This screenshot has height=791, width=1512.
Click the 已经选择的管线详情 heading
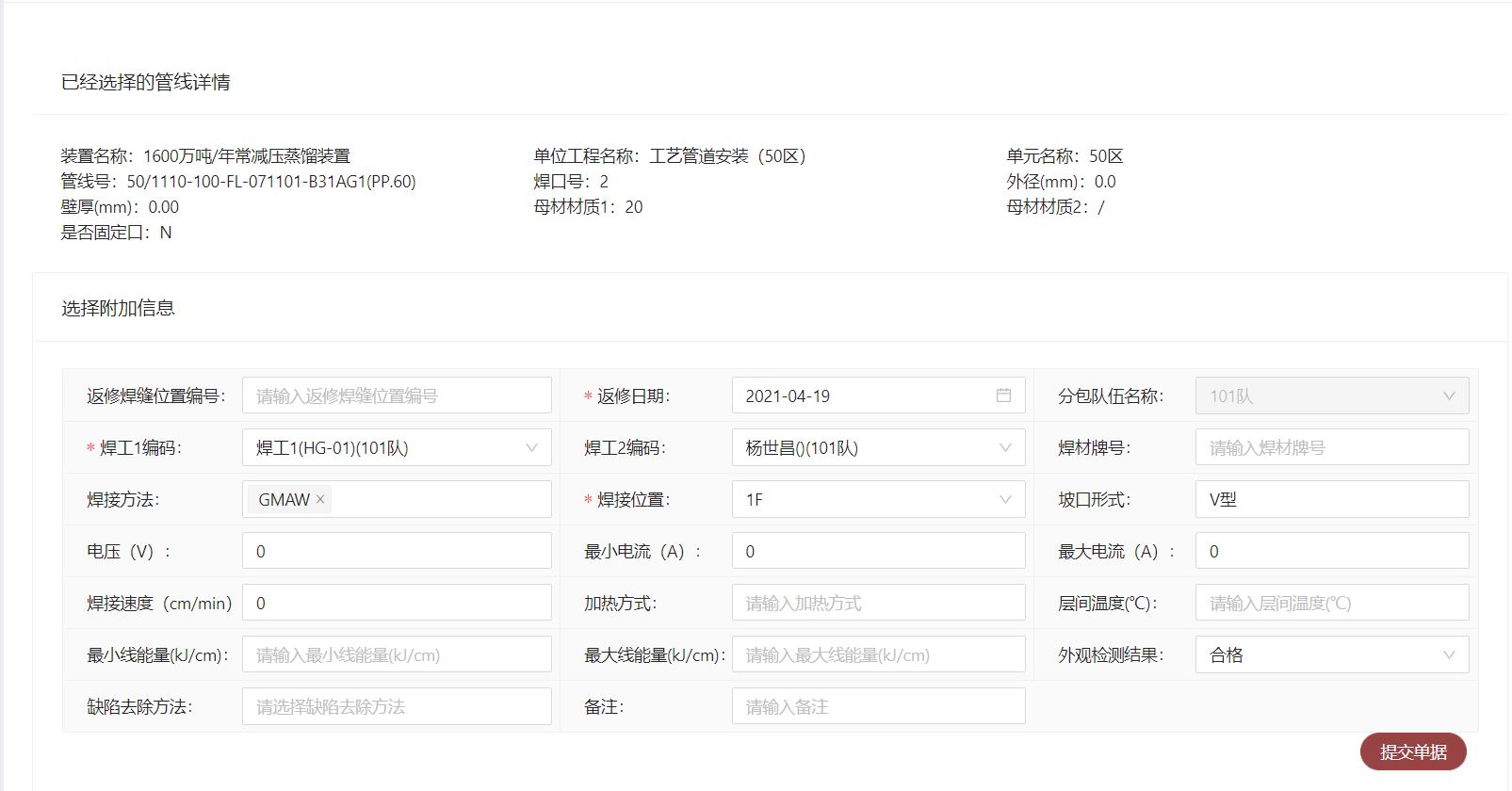pos(146,82)
